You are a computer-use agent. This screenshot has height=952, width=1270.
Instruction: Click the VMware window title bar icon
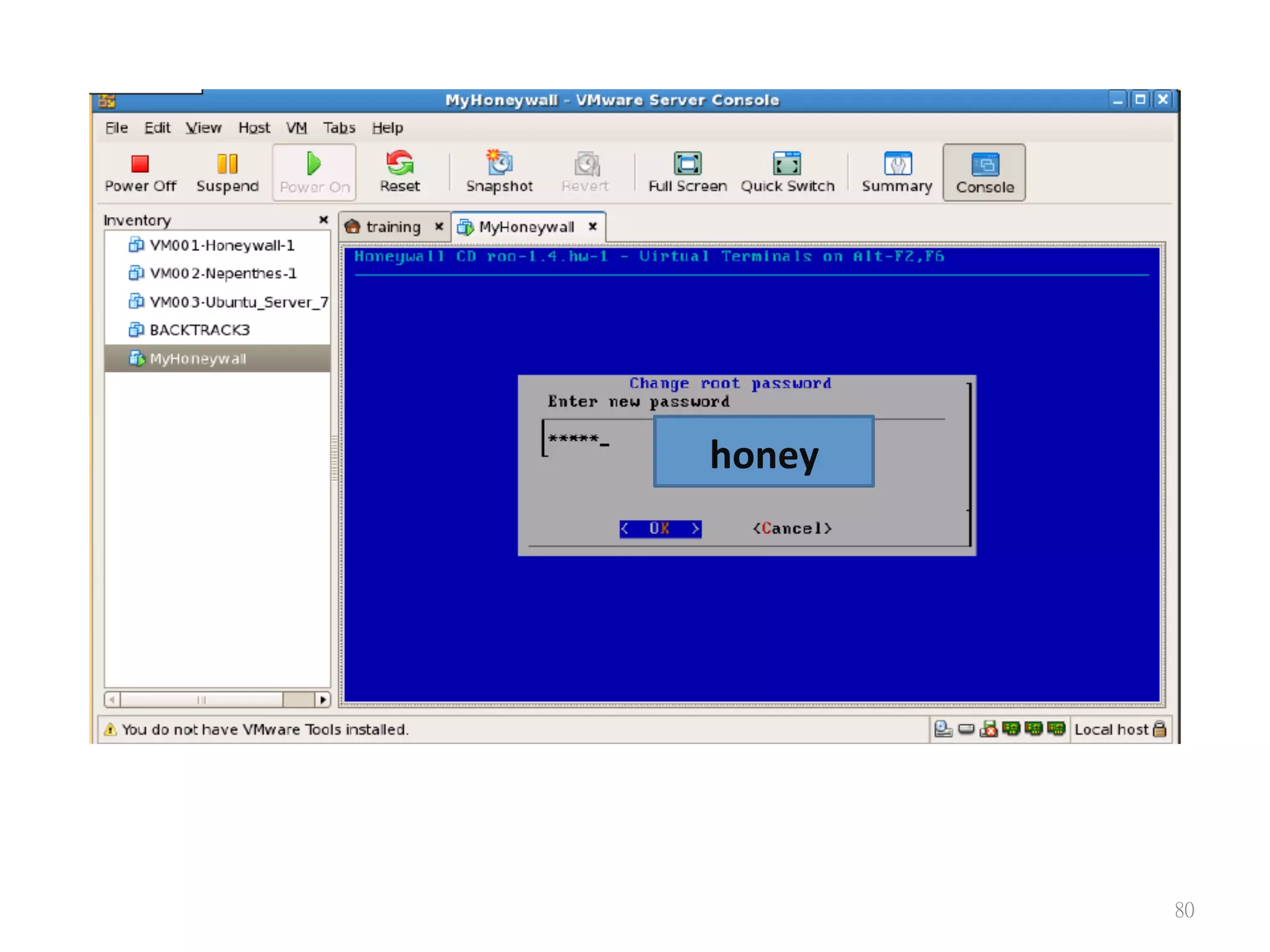[x=107, y=101]
